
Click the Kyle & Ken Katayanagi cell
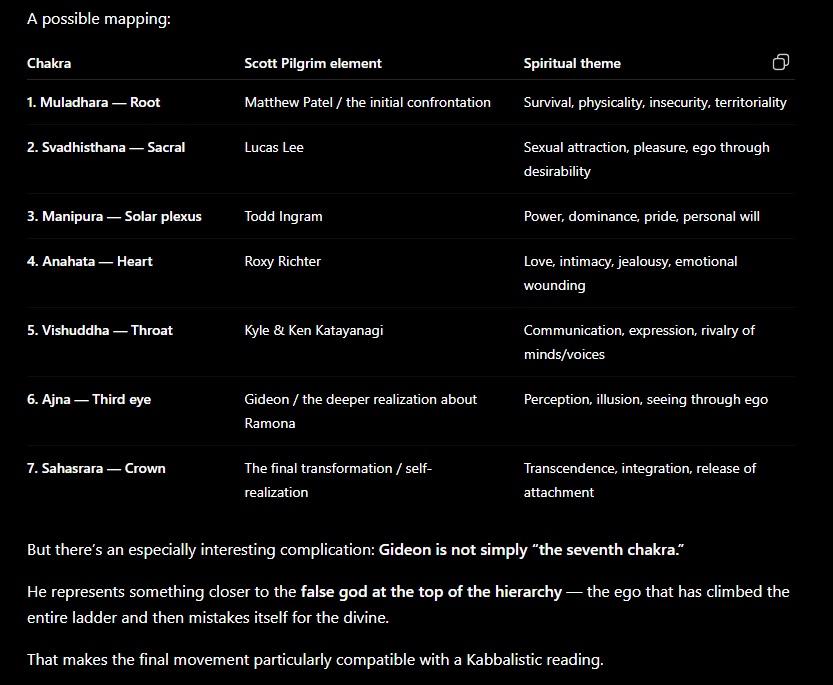click(313, 330)
